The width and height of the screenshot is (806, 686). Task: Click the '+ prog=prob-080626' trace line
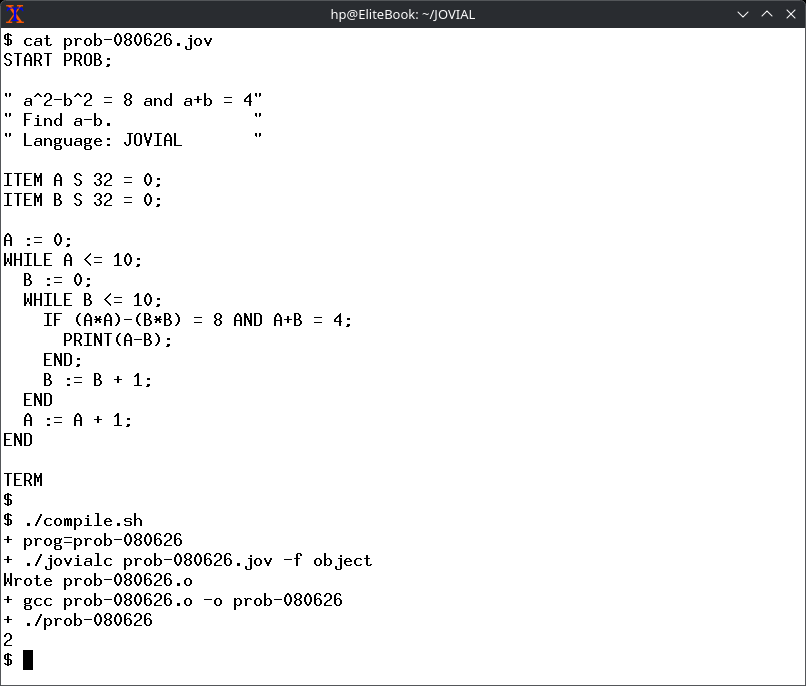(93, 541)
